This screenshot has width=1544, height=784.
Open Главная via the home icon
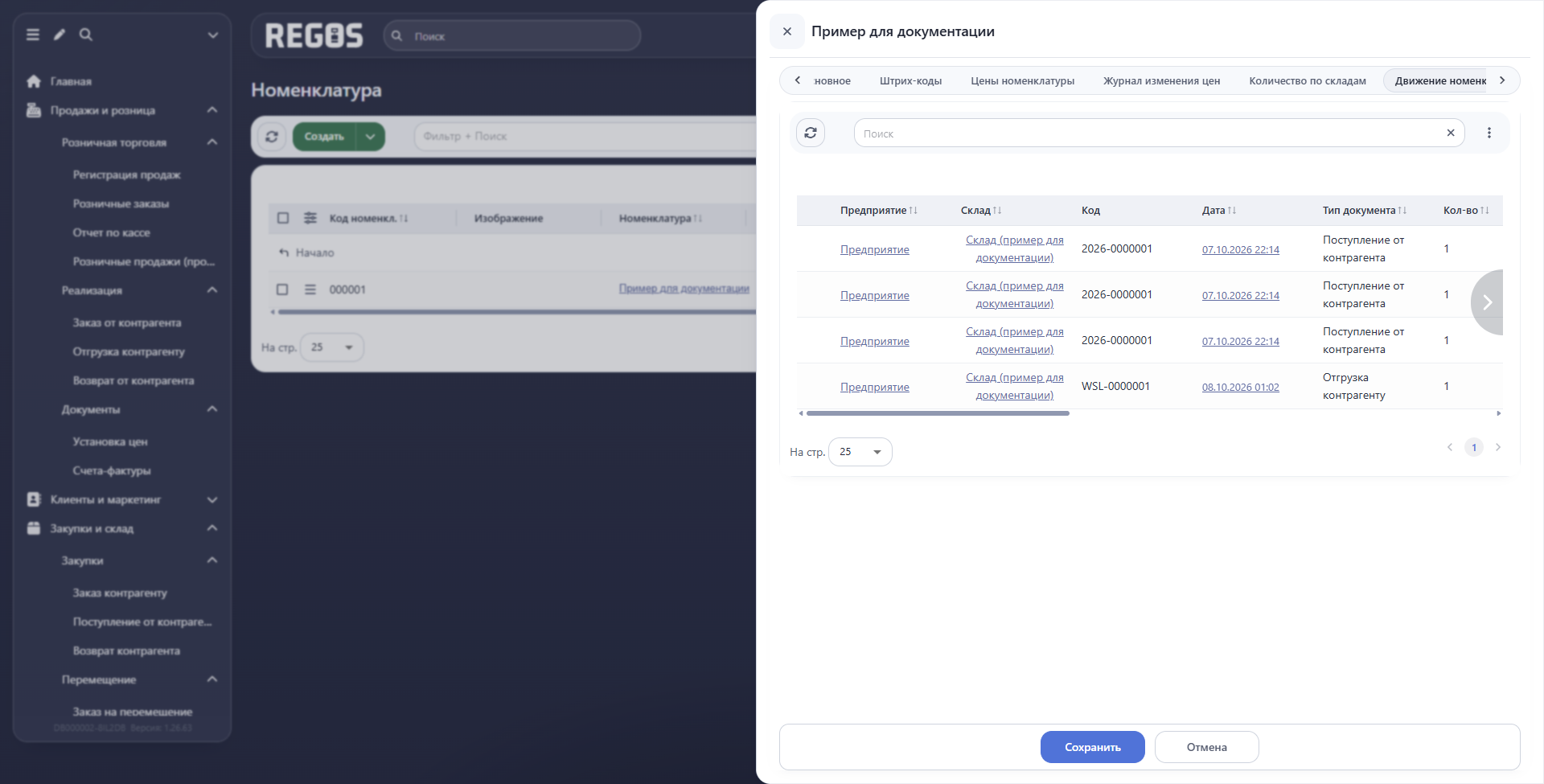[x=34, y=81]
